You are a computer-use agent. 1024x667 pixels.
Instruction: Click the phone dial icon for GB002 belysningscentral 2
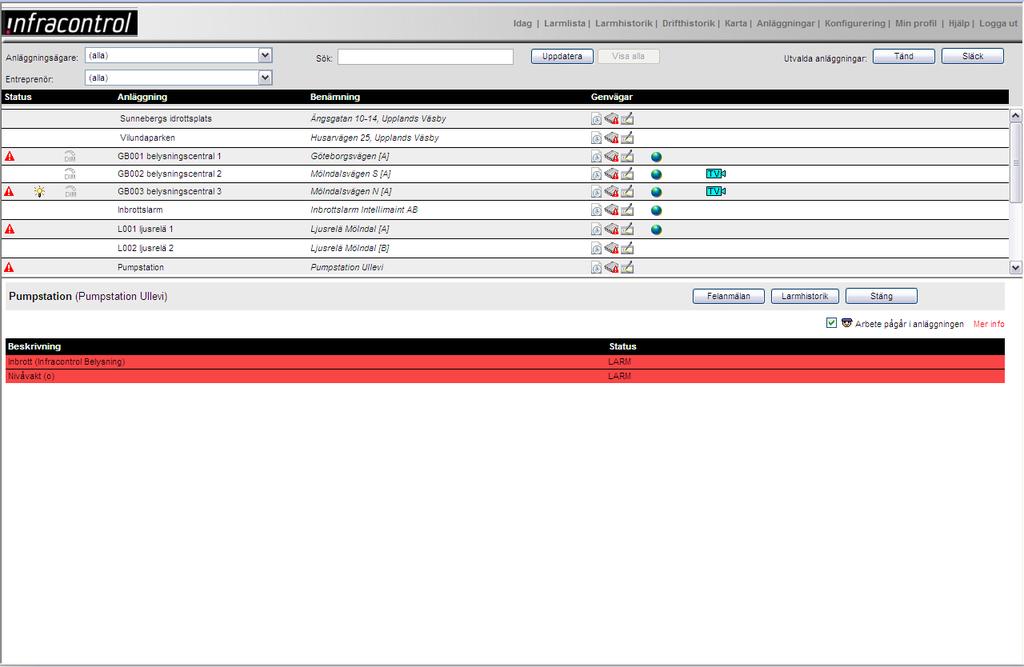(x=70, y=174)
